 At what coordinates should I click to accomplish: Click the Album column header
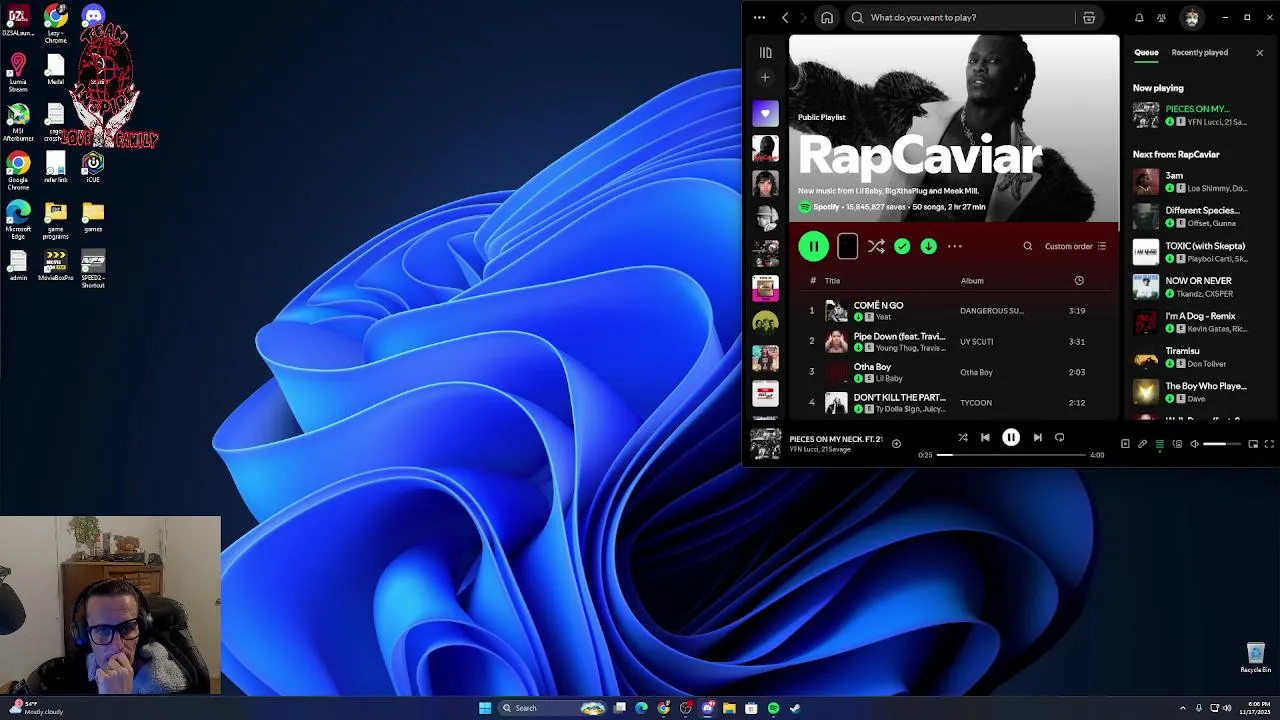972,281
